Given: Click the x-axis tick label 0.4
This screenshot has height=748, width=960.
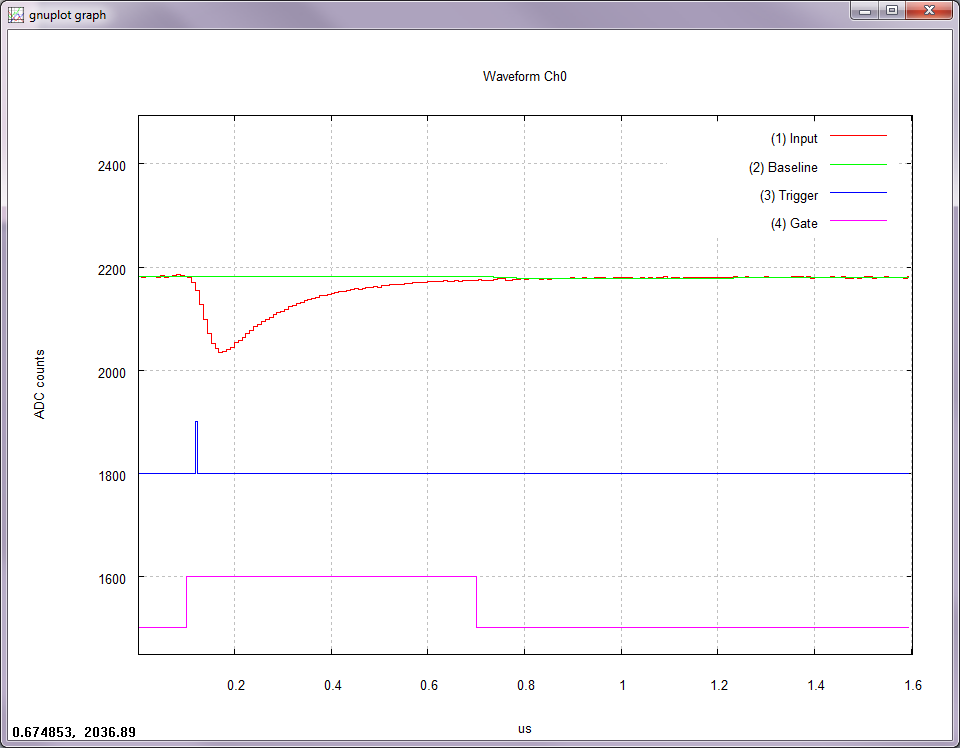Looking at the screenshot, I should click(332, 686).
